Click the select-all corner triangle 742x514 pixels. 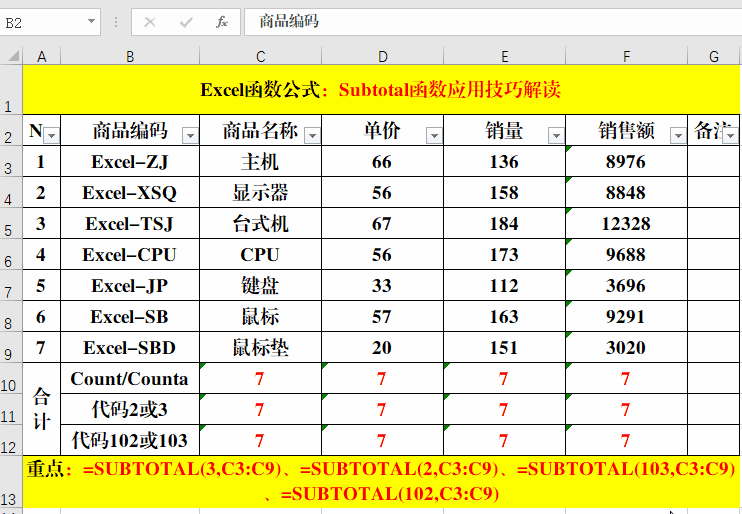point(13,56)
